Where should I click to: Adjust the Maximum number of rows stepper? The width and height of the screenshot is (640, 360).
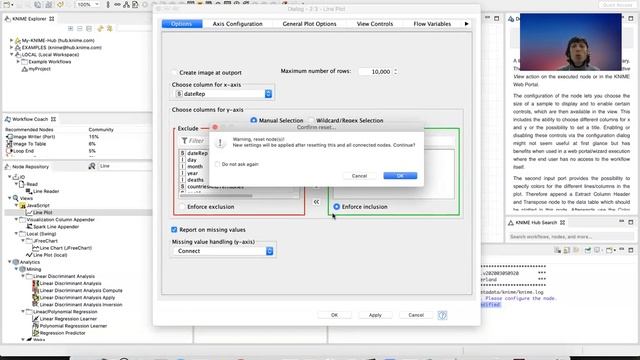396,72
